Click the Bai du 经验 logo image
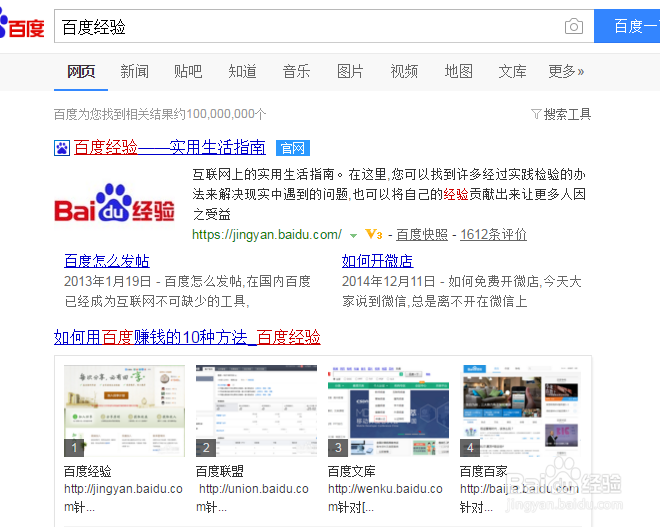This screenshot has width=660, height=527. [114, 203]
